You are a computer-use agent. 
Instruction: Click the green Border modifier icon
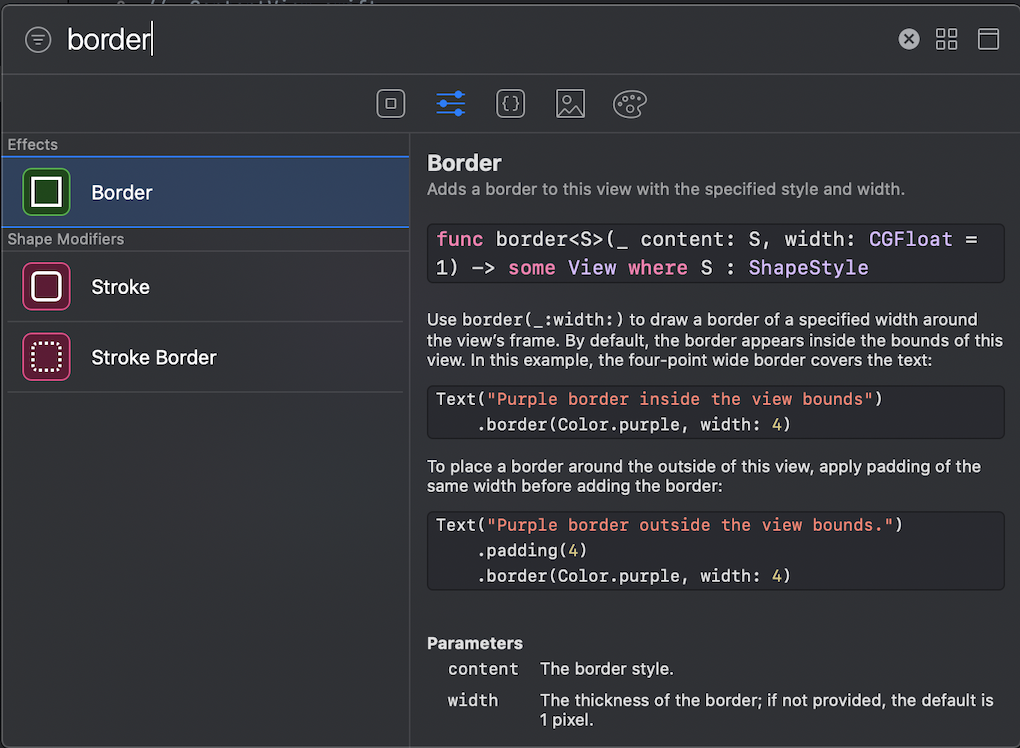click(x=46, y=192)
